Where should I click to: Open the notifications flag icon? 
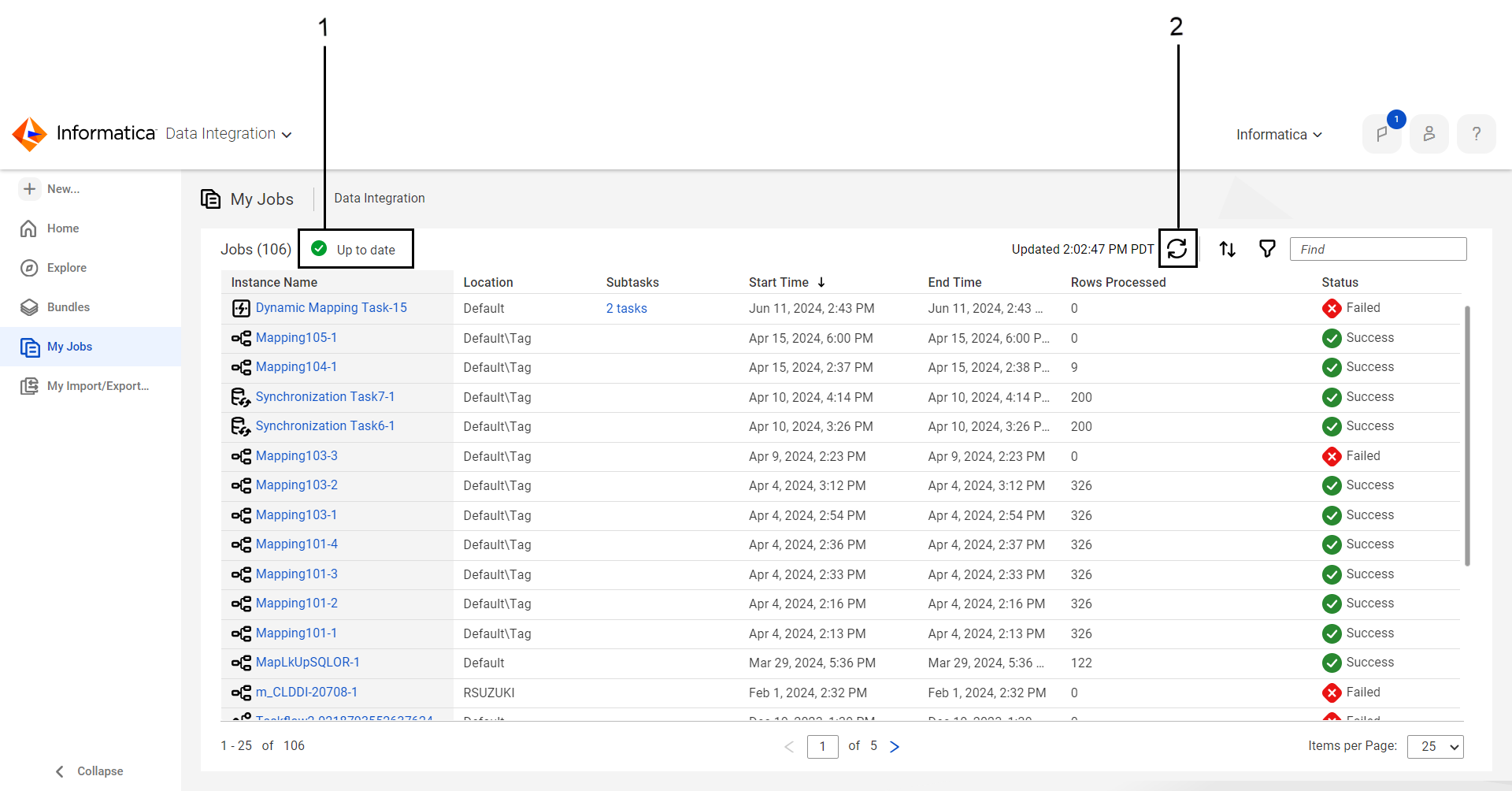[x=1382, y=134]
